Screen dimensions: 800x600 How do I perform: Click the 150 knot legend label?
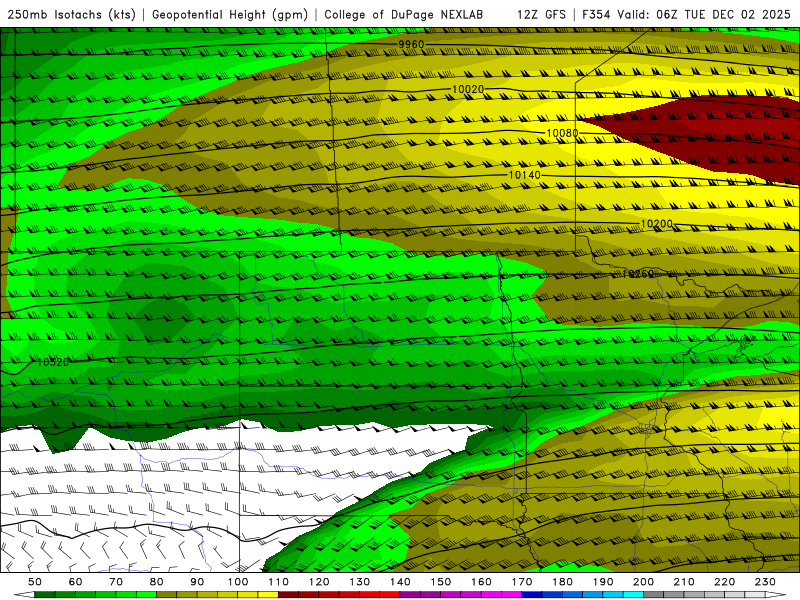441,582
